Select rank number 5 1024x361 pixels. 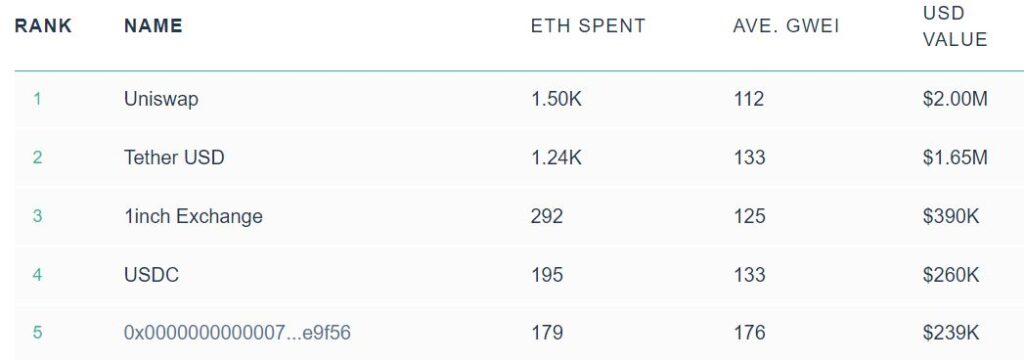(37, 333)
